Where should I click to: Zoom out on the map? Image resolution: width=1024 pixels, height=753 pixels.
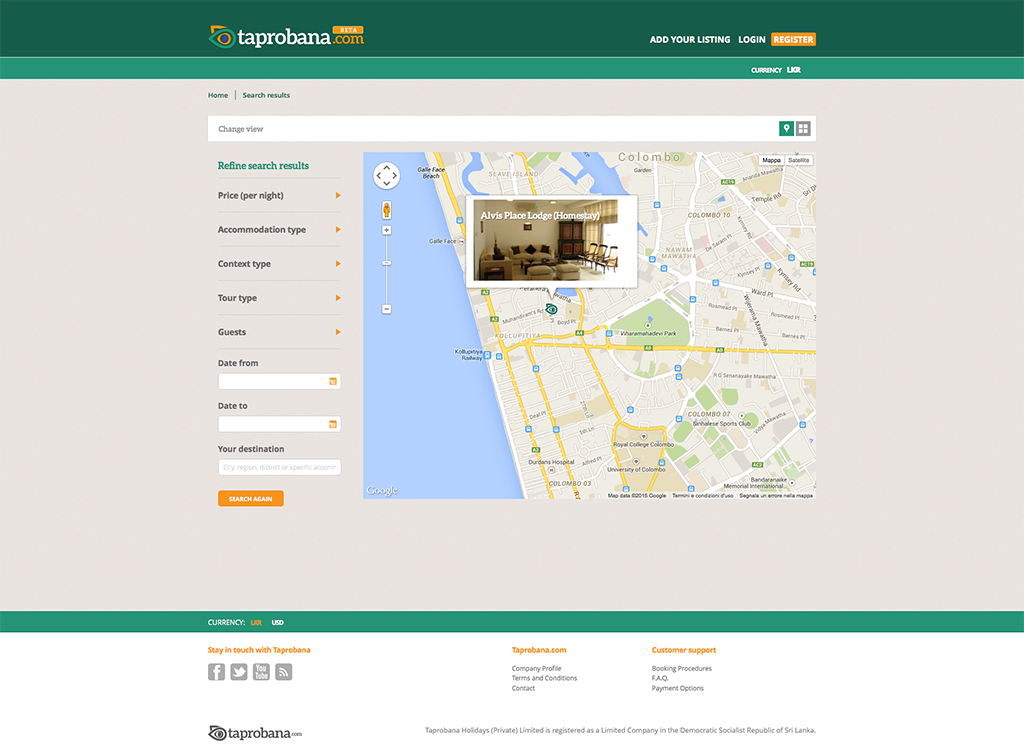point(387,309)
